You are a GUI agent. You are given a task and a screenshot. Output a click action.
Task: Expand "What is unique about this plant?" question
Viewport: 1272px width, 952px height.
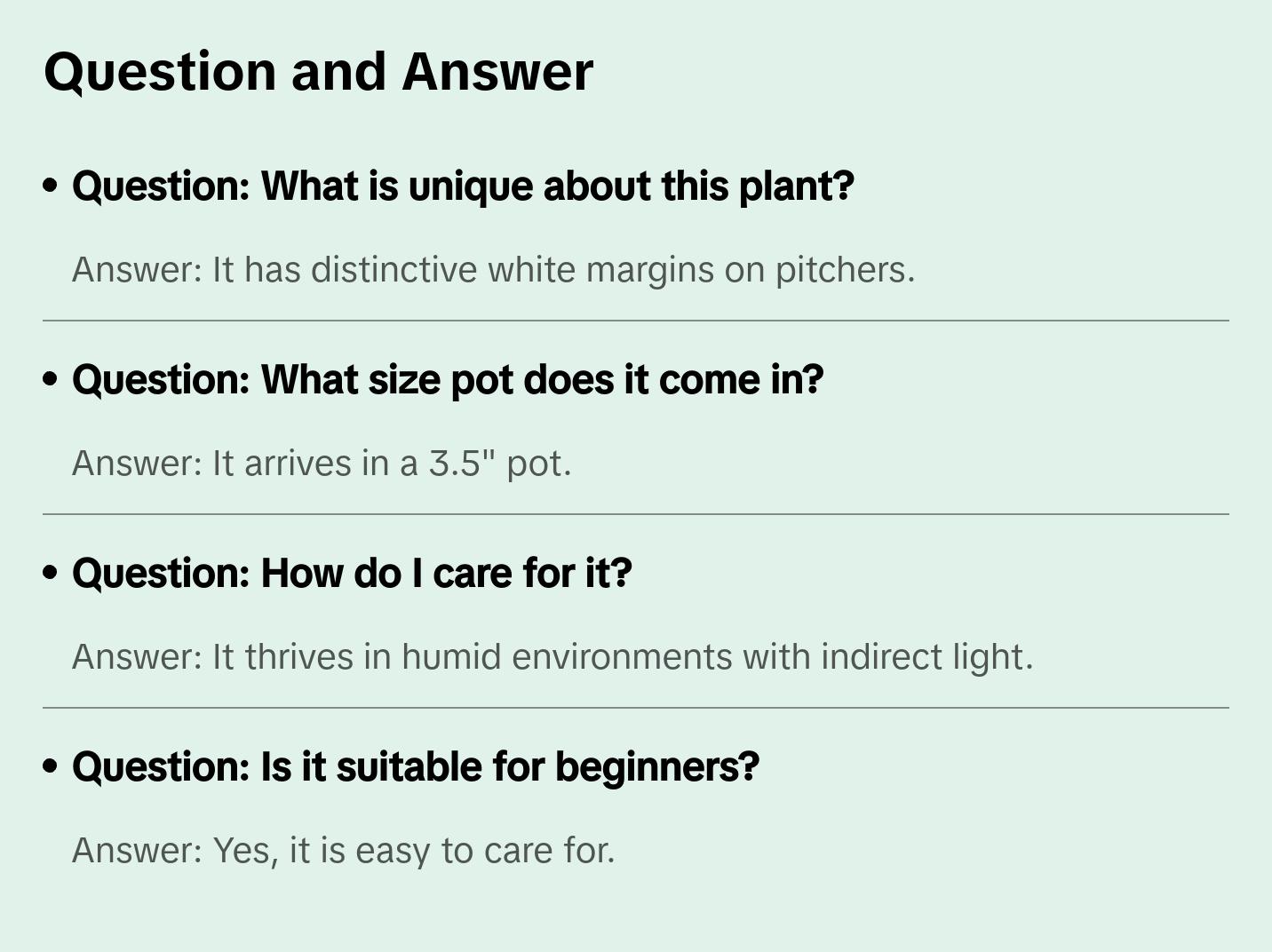point(463,186)
